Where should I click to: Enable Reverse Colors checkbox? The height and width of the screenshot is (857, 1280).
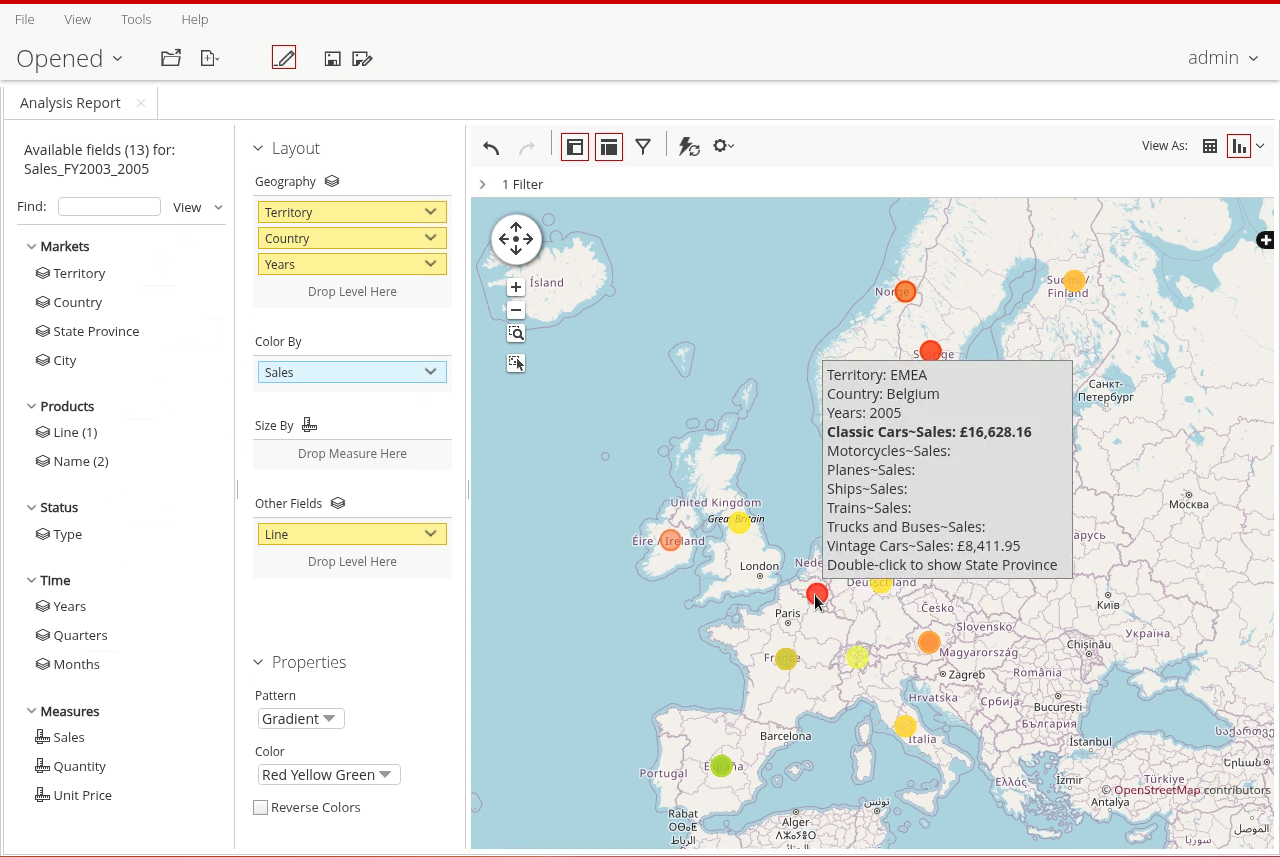[261, 808]
